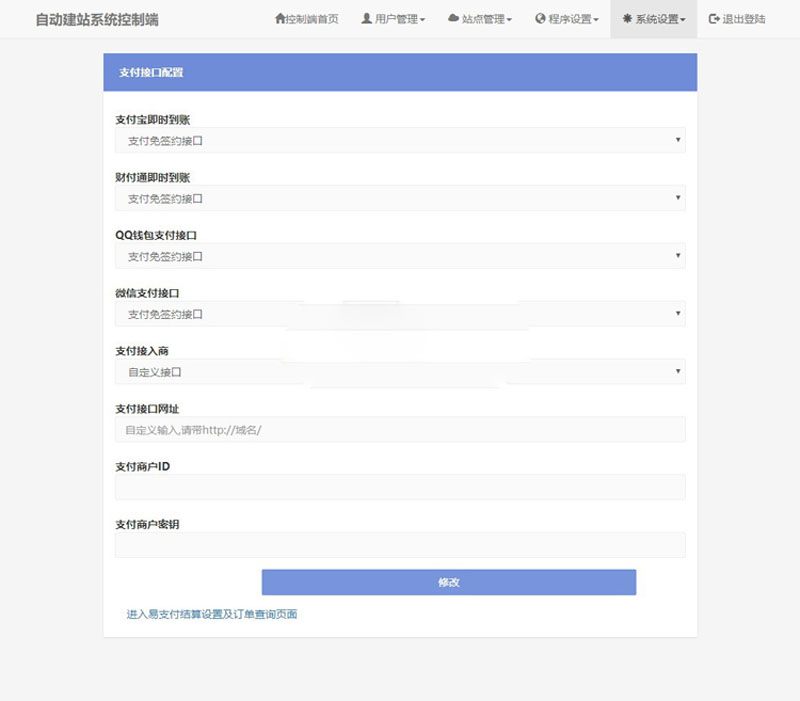The width and height of the screenshot is (800, 701).
Task: Expand the 支付宝即时到账 select box
Action: point(400,140)
